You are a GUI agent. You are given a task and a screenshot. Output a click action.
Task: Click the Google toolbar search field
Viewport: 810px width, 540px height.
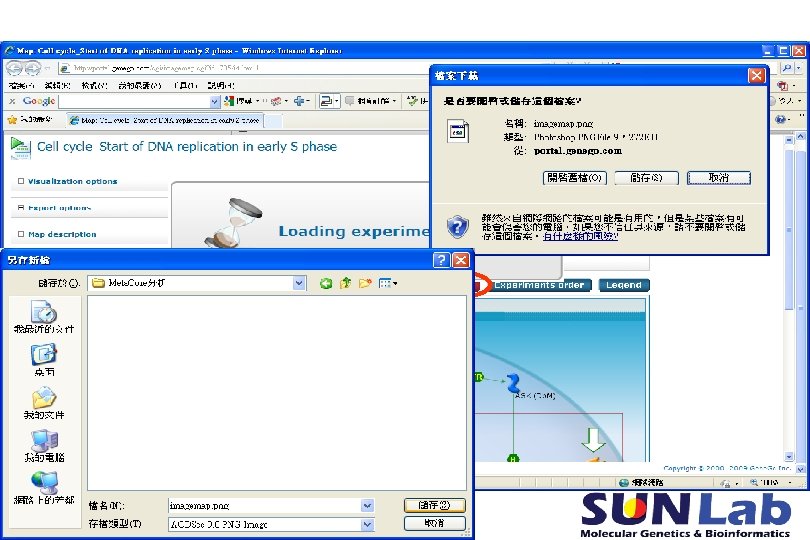134,101
